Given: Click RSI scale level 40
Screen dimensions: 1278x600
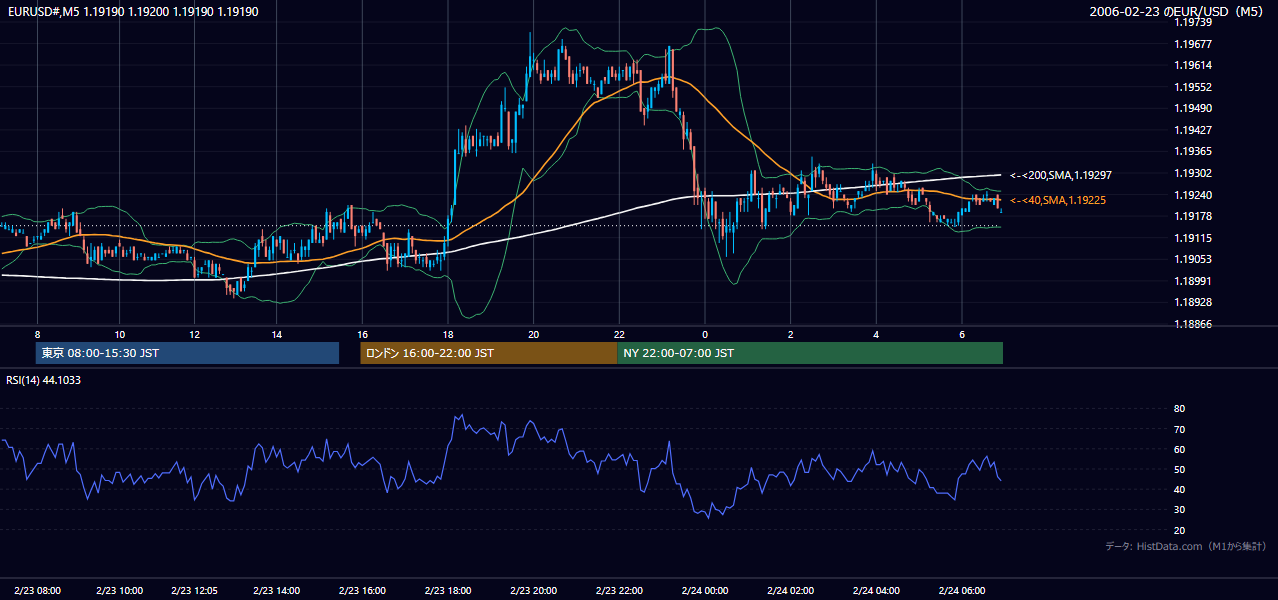Looking at the screenshot, I should (x=1179, y=489).
